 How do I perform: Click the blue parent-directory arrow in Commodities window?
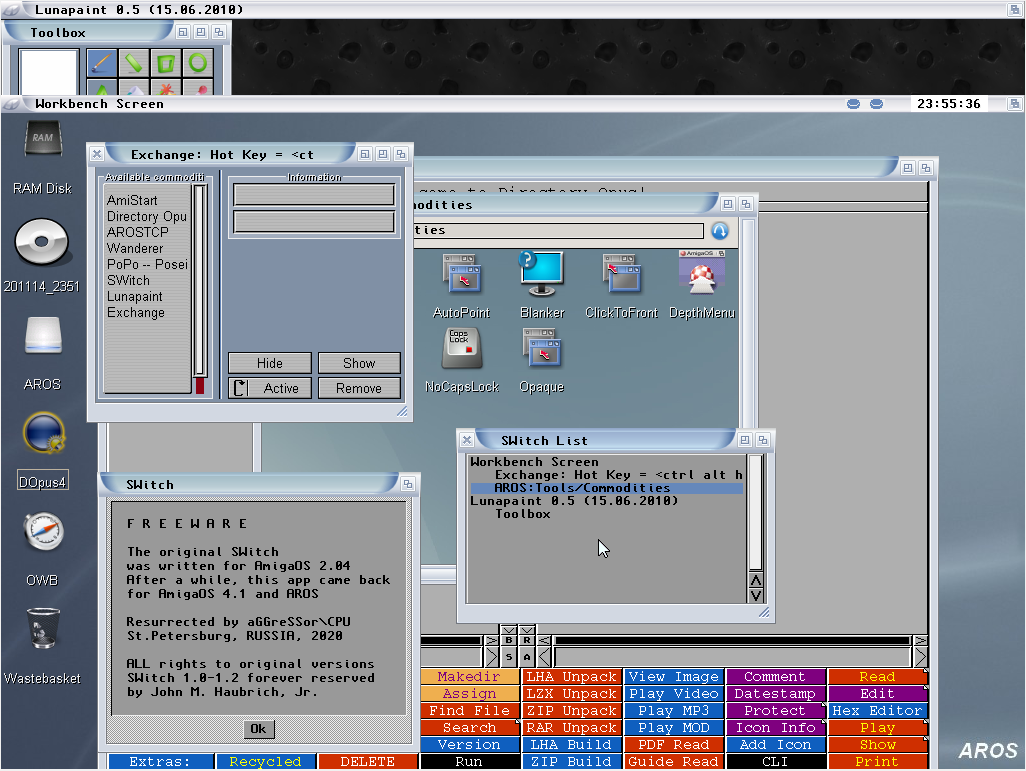[x=720, y=230]
